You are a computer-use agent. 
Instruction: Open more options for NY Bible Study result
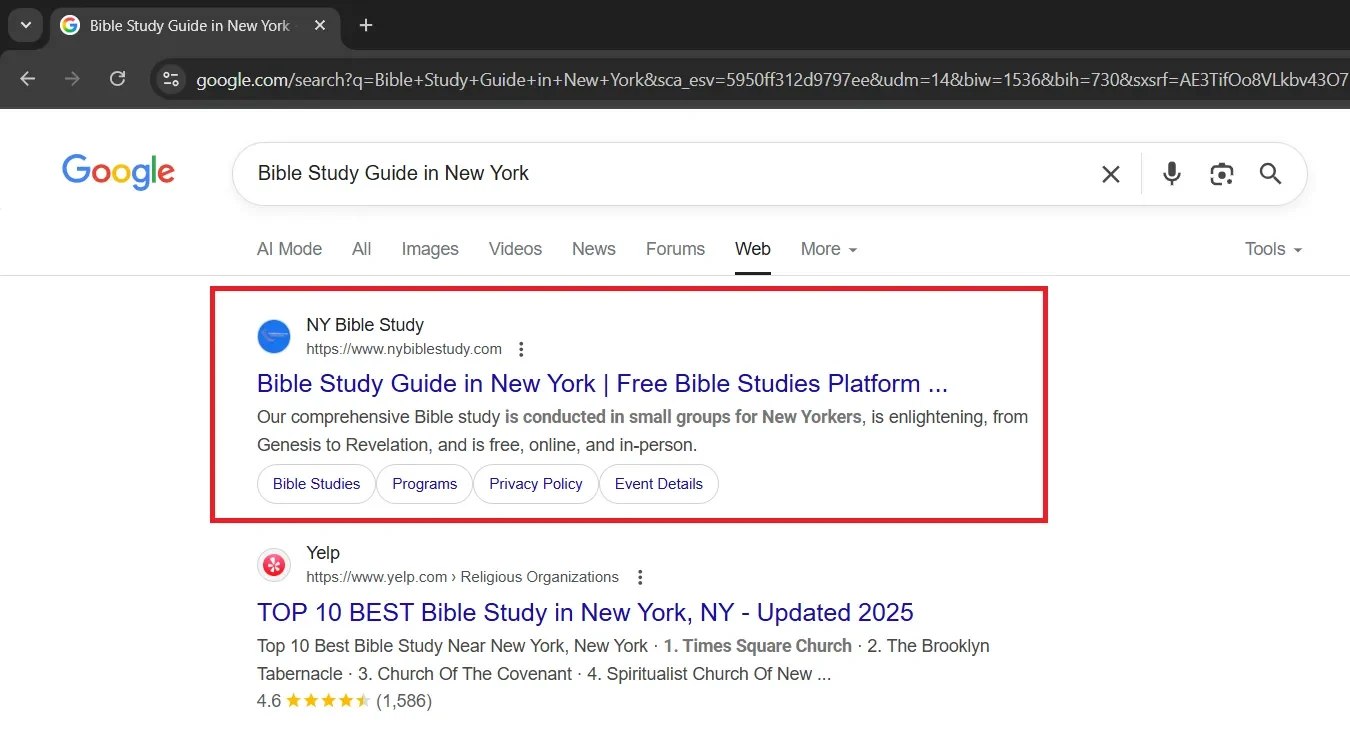tap(521, 349)
